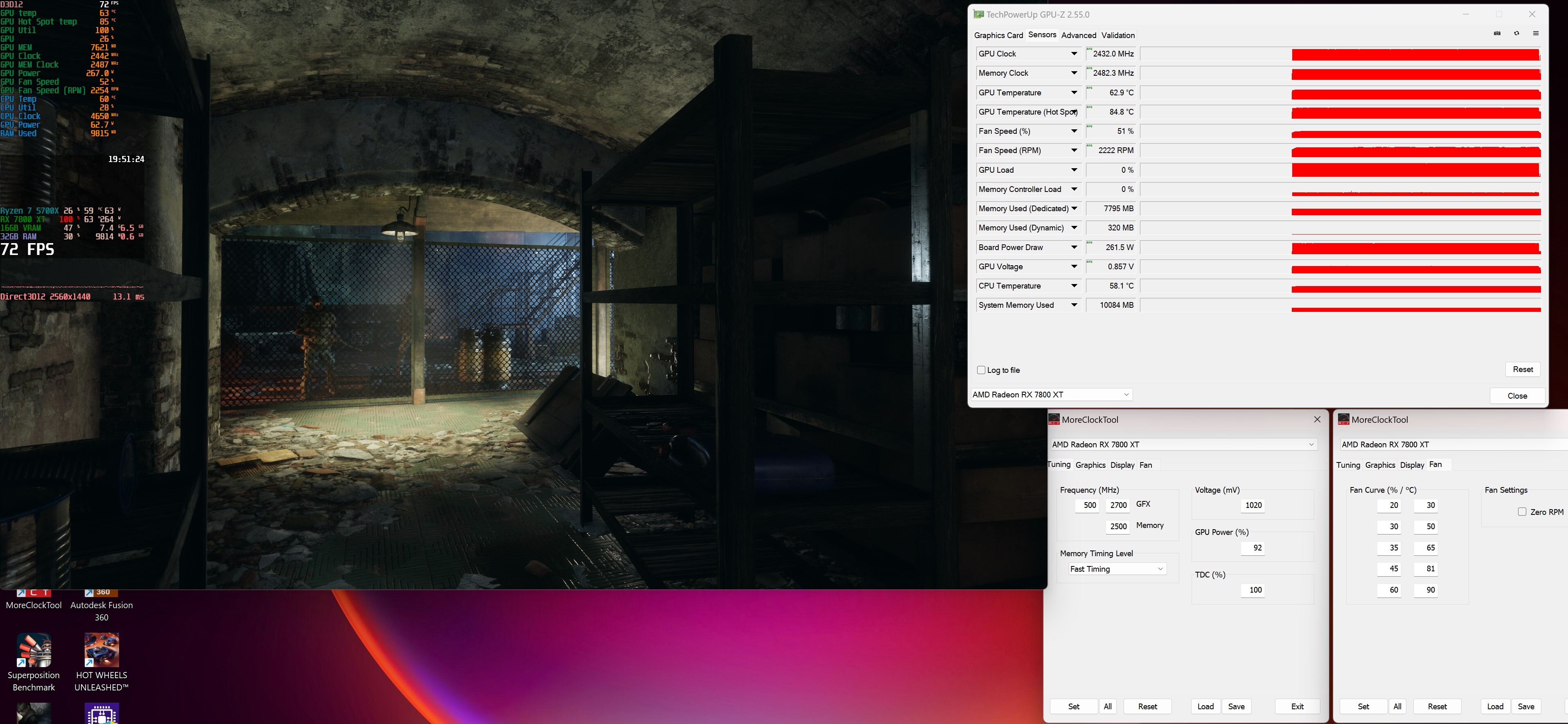Click the GPU Temperature (Hot Spot) history graph
1568x724 pixels.
(1341, 112)
